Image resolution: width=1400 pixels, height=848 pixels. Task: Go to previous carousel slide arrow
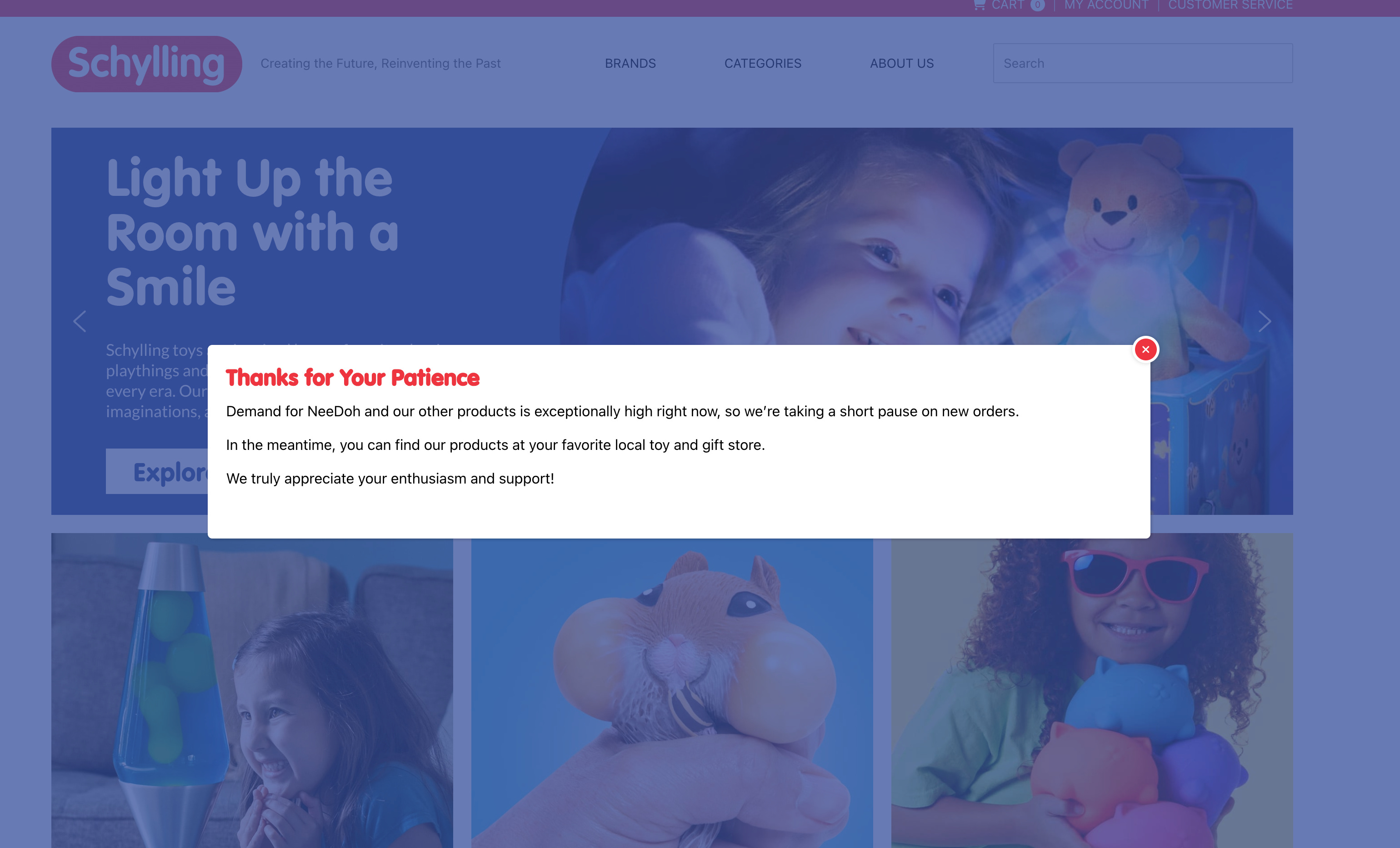pyautogui.click(x=80, y=321)
